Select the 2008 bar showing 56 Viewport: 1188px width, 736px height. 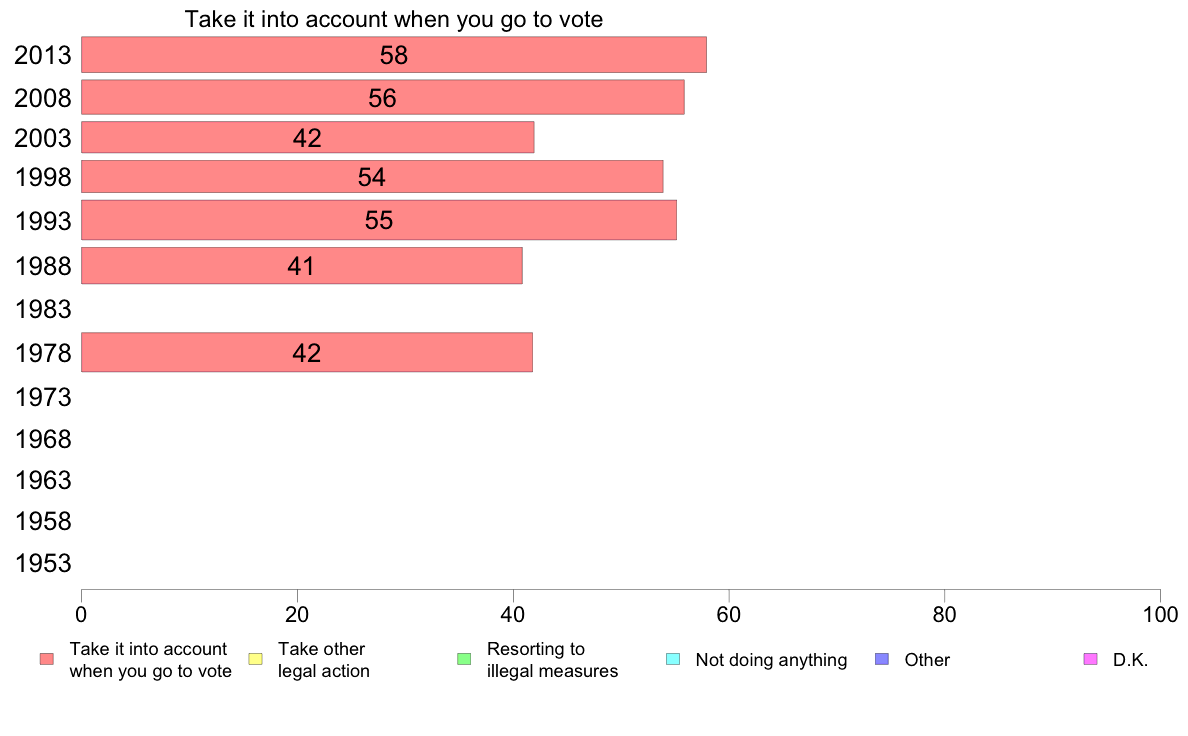[x=383, y=97]
